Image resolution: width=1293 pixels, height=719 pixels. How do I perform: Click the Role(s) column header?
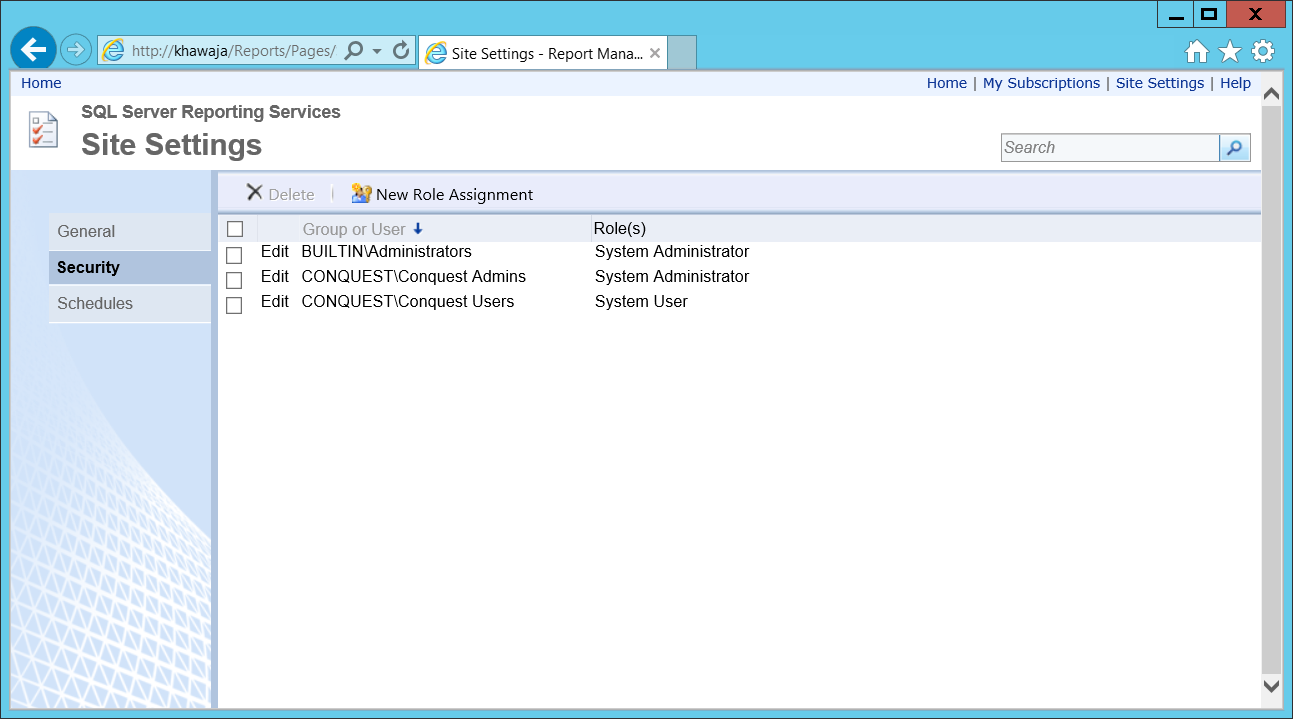[x=620, y=229]
